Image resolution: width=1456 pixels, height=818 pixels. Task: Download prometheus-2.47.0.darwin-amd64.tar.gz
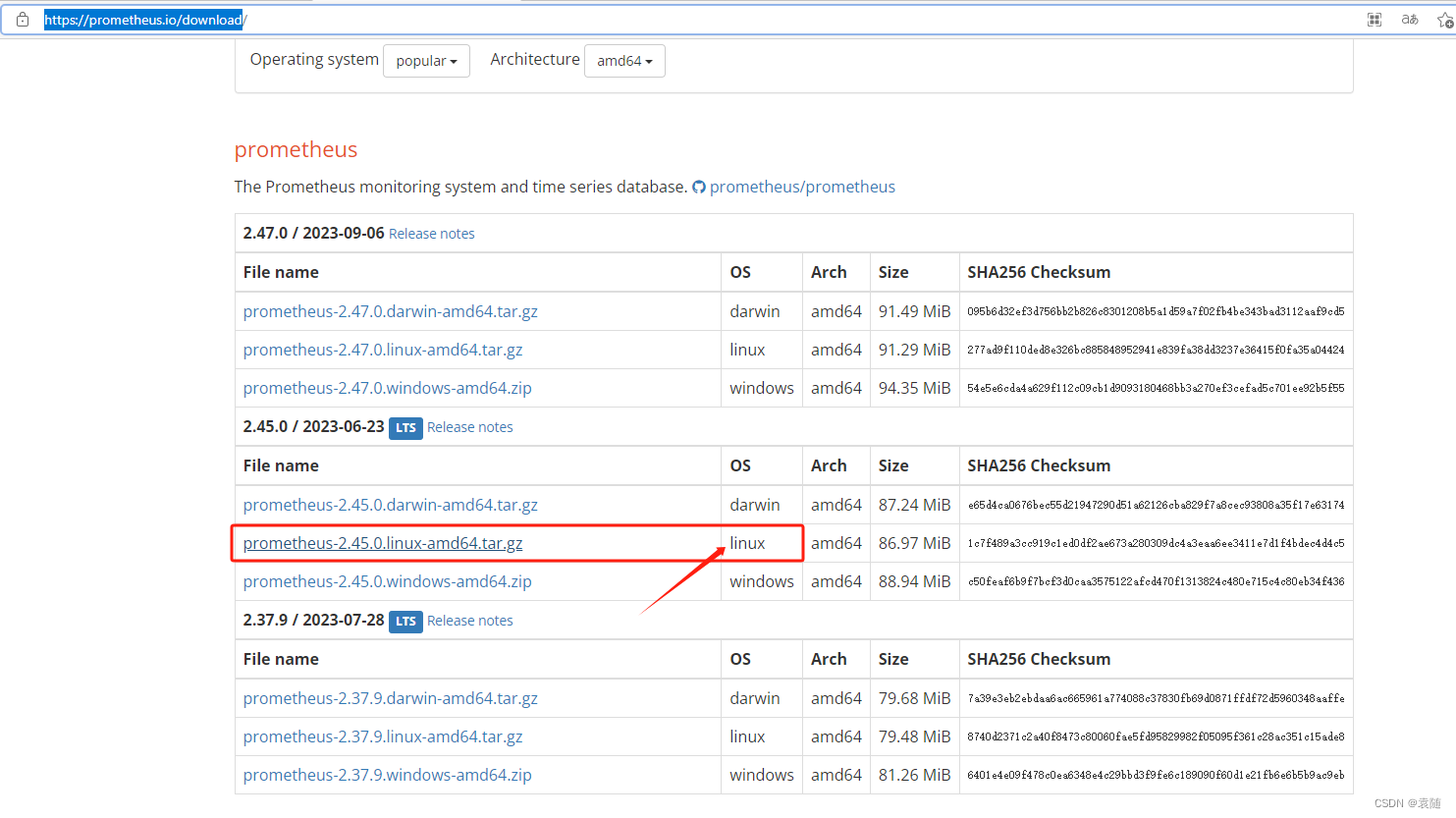coord(390,311)
